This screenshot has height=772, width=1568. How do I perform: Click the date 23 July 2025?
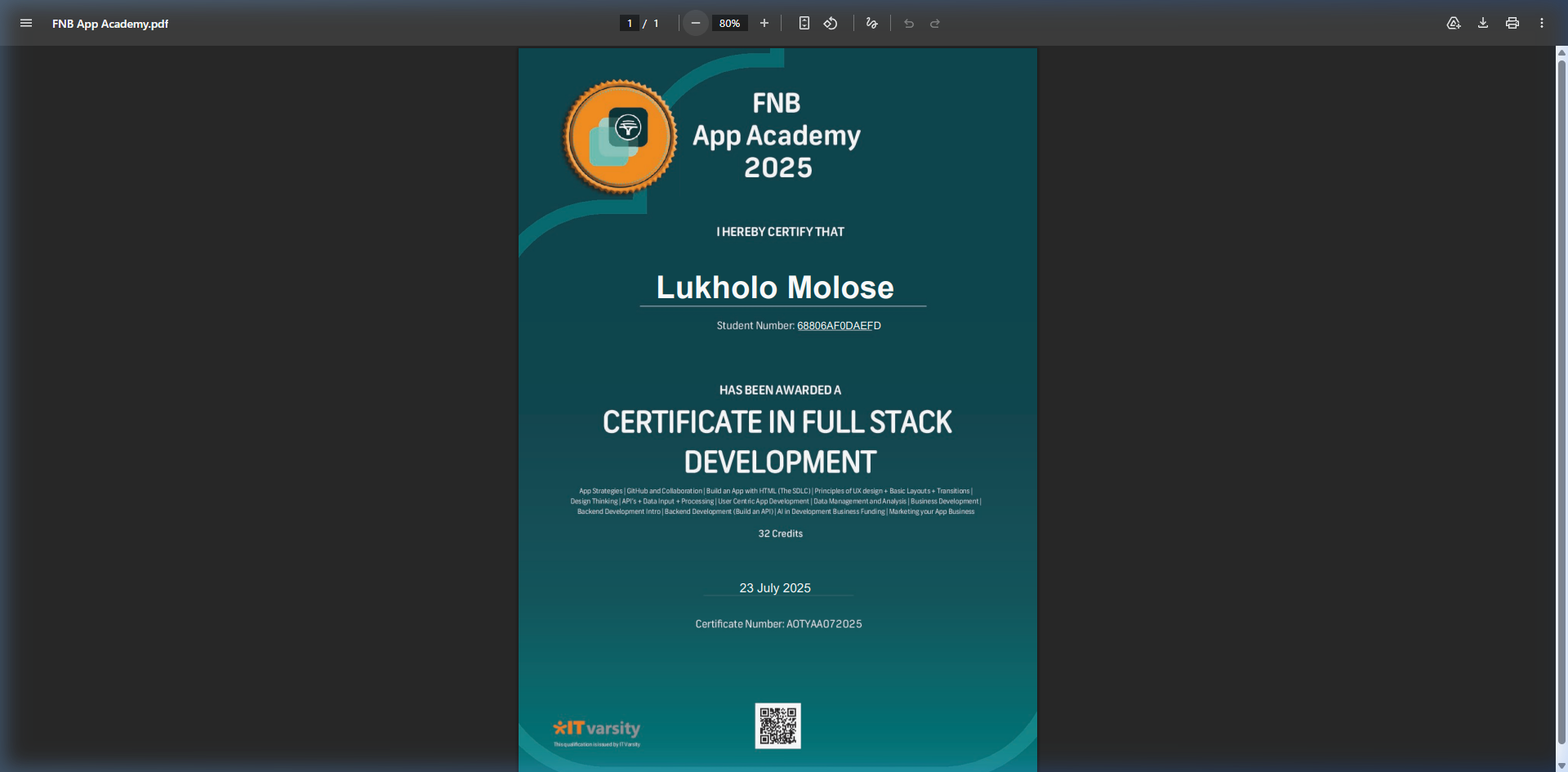(775, 587)
